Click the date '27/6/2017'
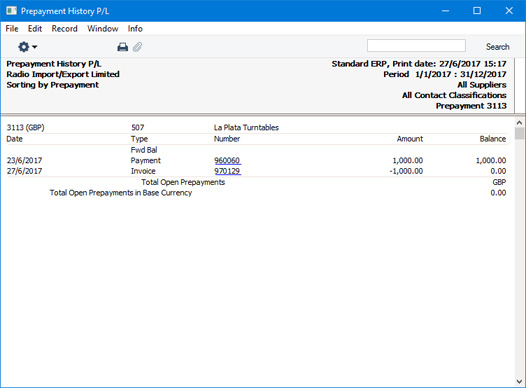526x388 pixels. 24,171
